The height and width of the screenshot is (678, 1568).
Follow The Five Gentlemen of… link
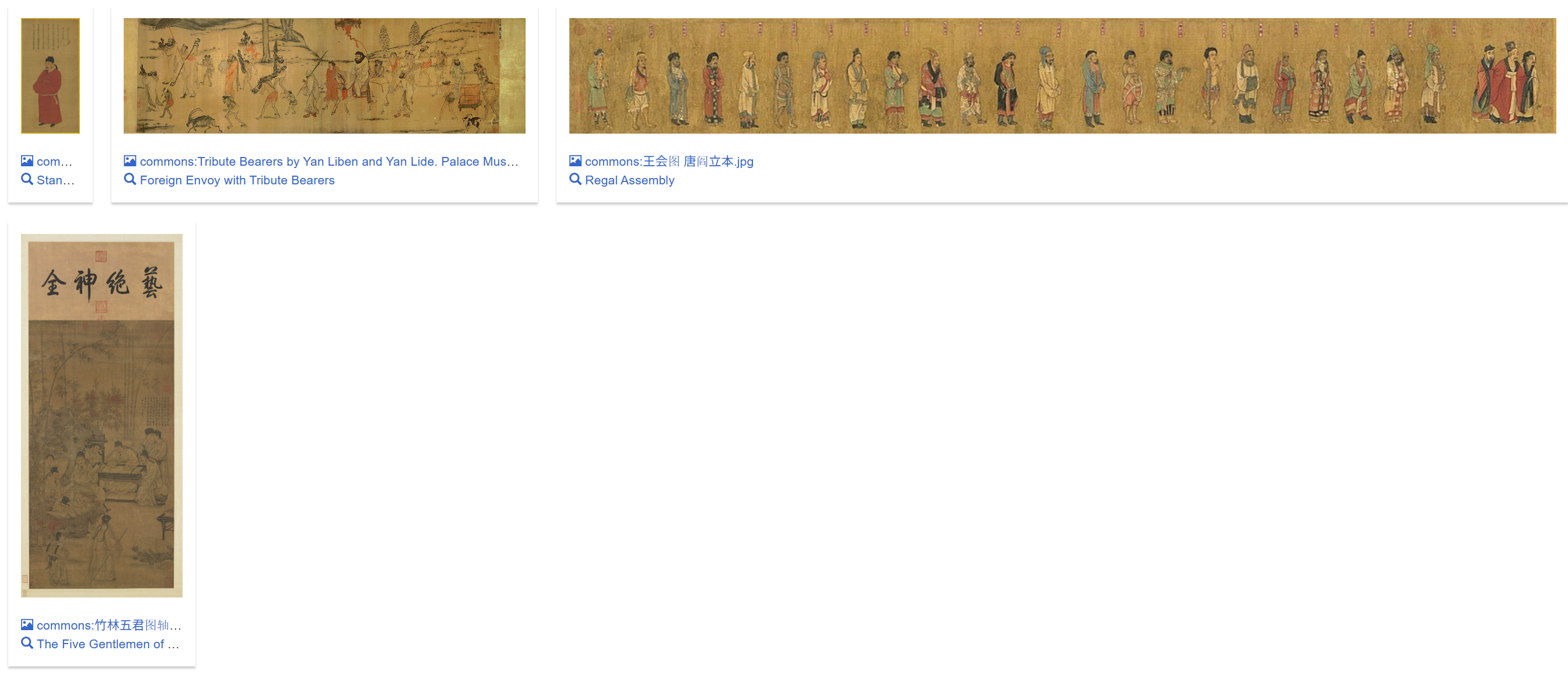[108, 644]
